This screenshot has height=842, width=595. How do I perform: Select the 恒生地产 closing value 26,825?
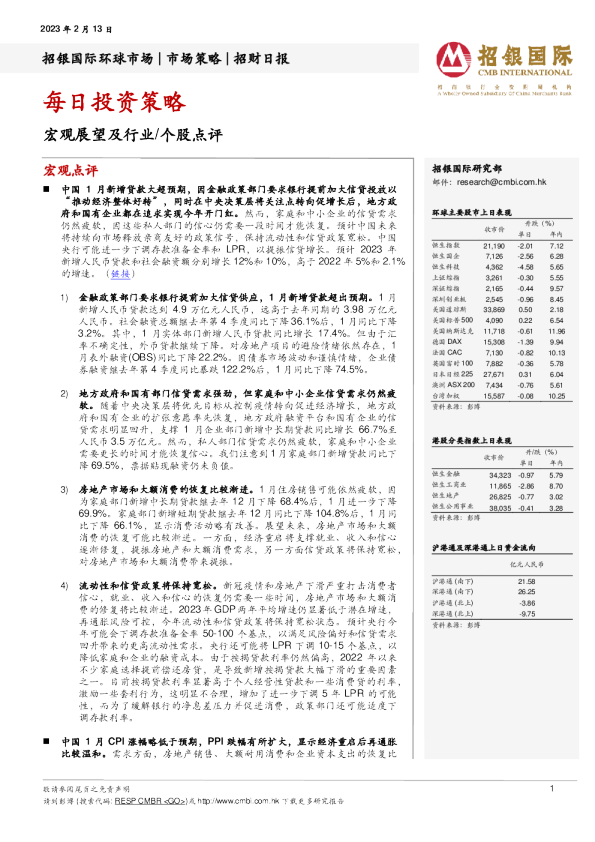click(x=500, y=497)
